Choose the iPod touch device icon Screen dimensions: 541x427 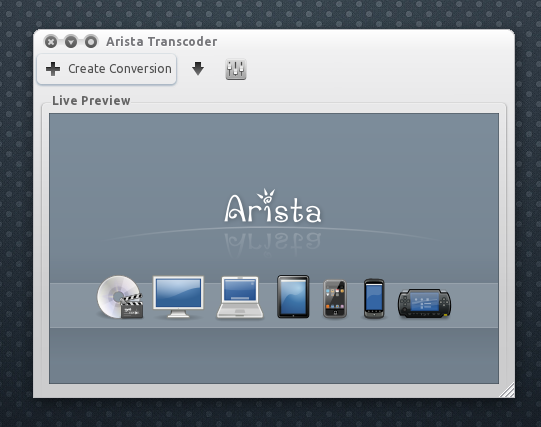pyautogui.click(x=335, y=299)
